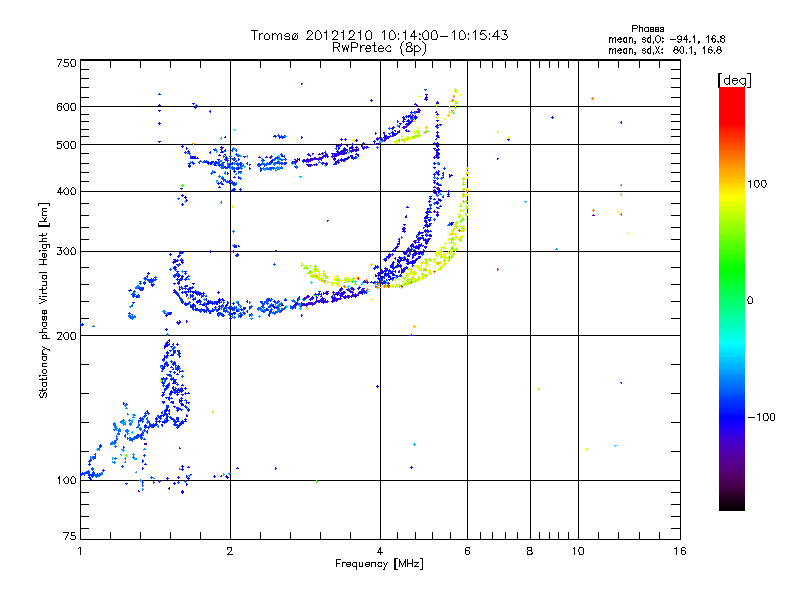The height and width of the screenshot is (600, 800).
Task: Click the 'Phases' statistics heading
Action: [x=647, y=29]
